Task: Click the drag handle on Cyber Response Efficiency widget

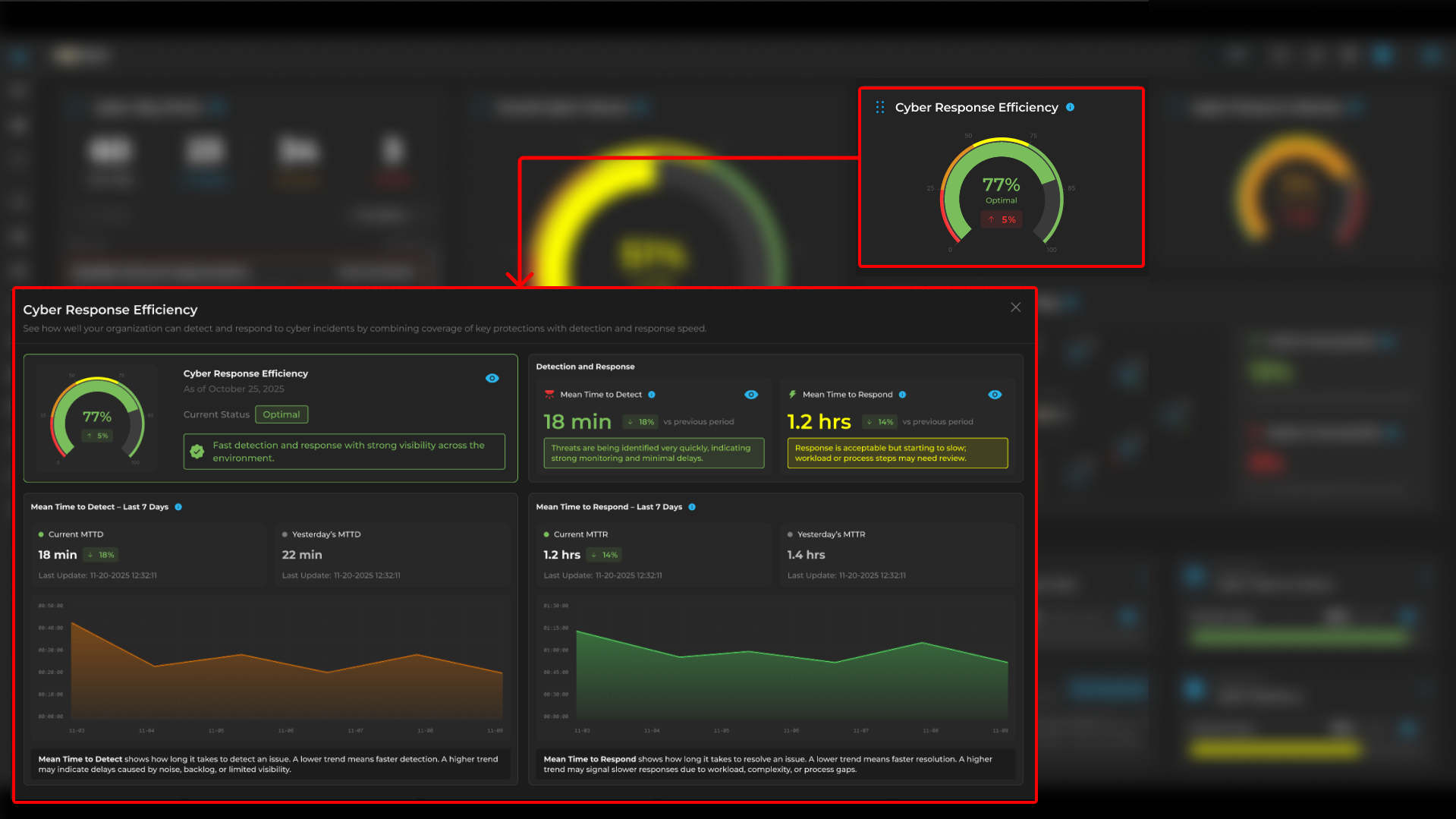Action: click(880, 108)
